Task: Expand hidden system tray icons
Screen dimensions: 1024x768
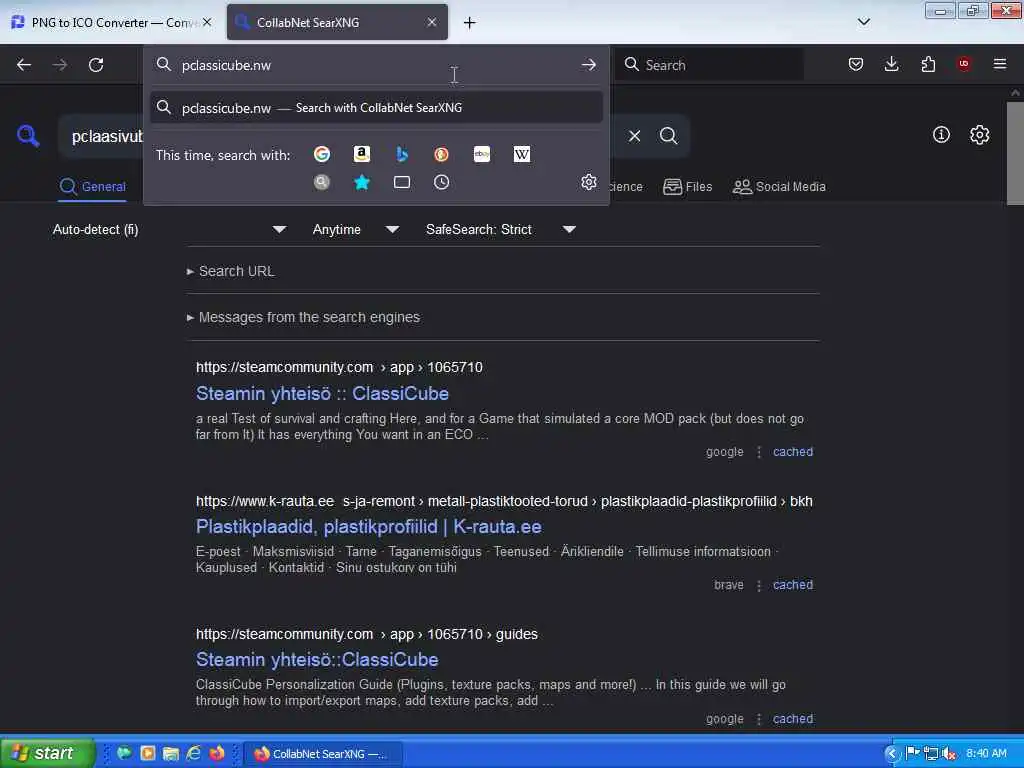Action: (891, 754)
